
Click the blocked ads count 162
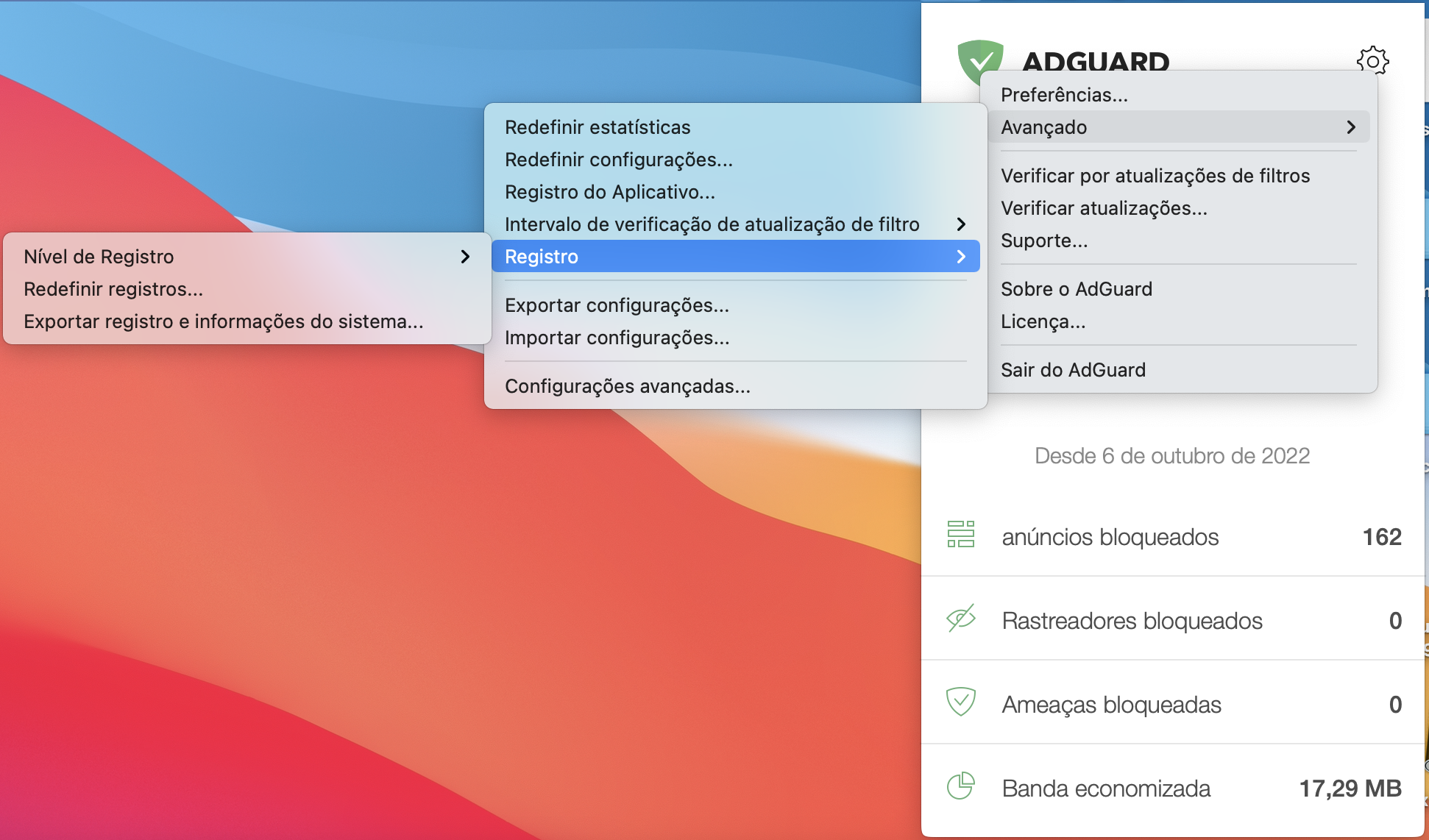pyautogui.click(x=1382, y=537)
